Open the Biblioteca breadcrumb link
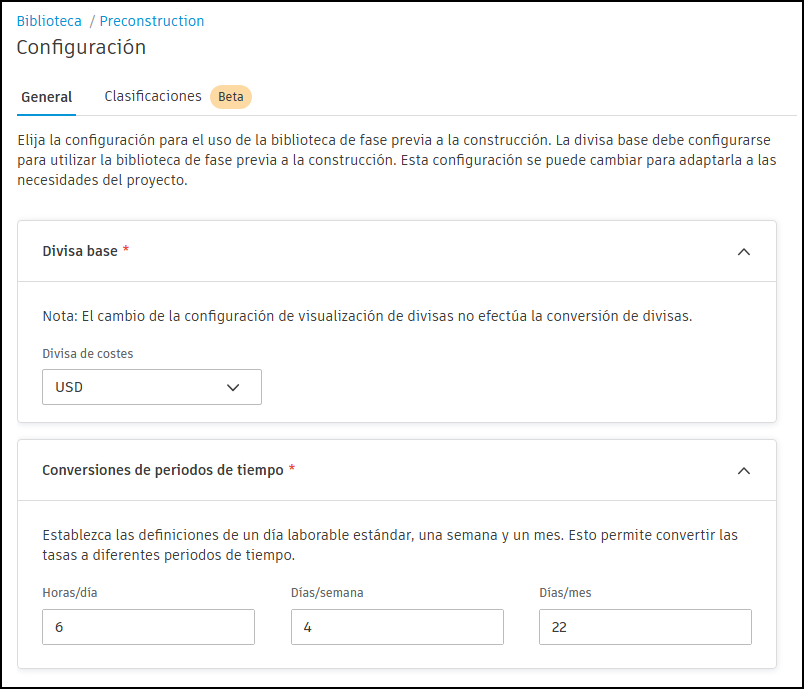This screenshot has height=689, width=804. [49, 21]
